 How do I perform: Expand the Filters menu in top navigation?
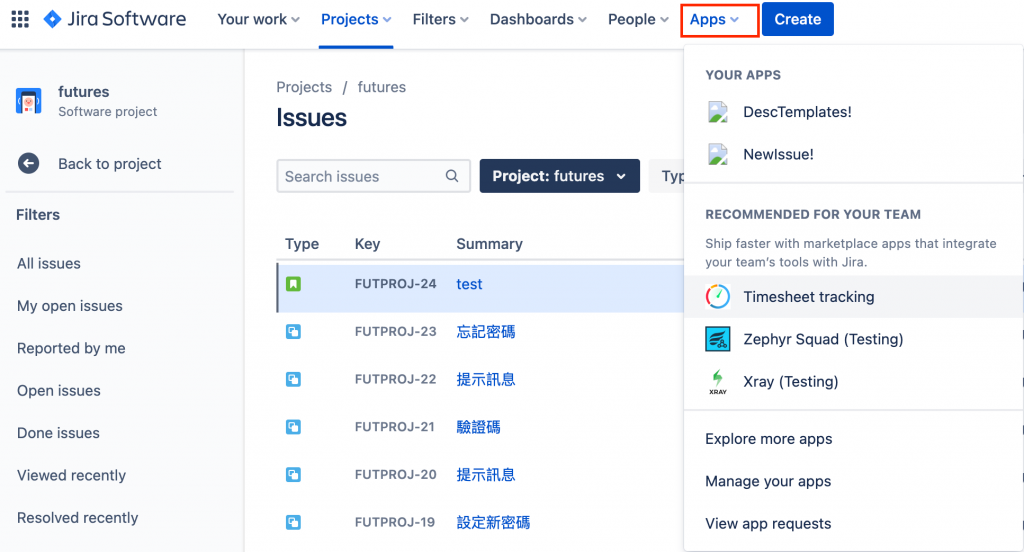(x=441, y=19)
